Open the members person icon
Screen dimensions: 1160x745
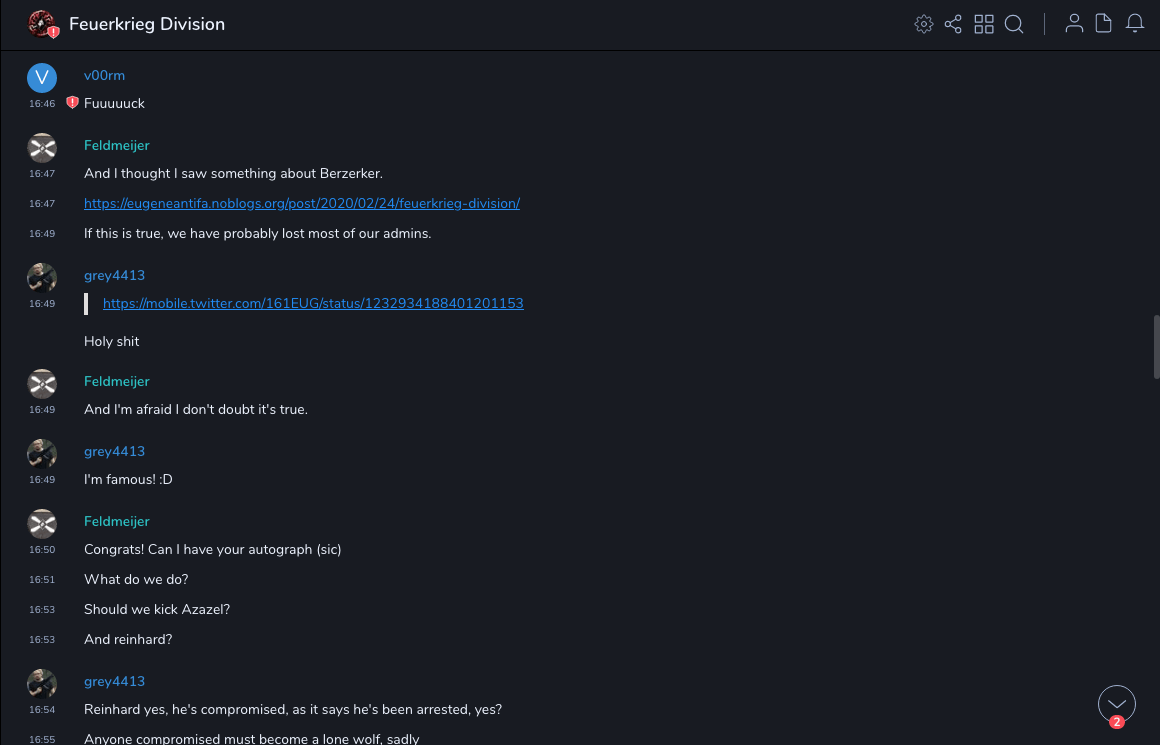tap(1074, 24)
